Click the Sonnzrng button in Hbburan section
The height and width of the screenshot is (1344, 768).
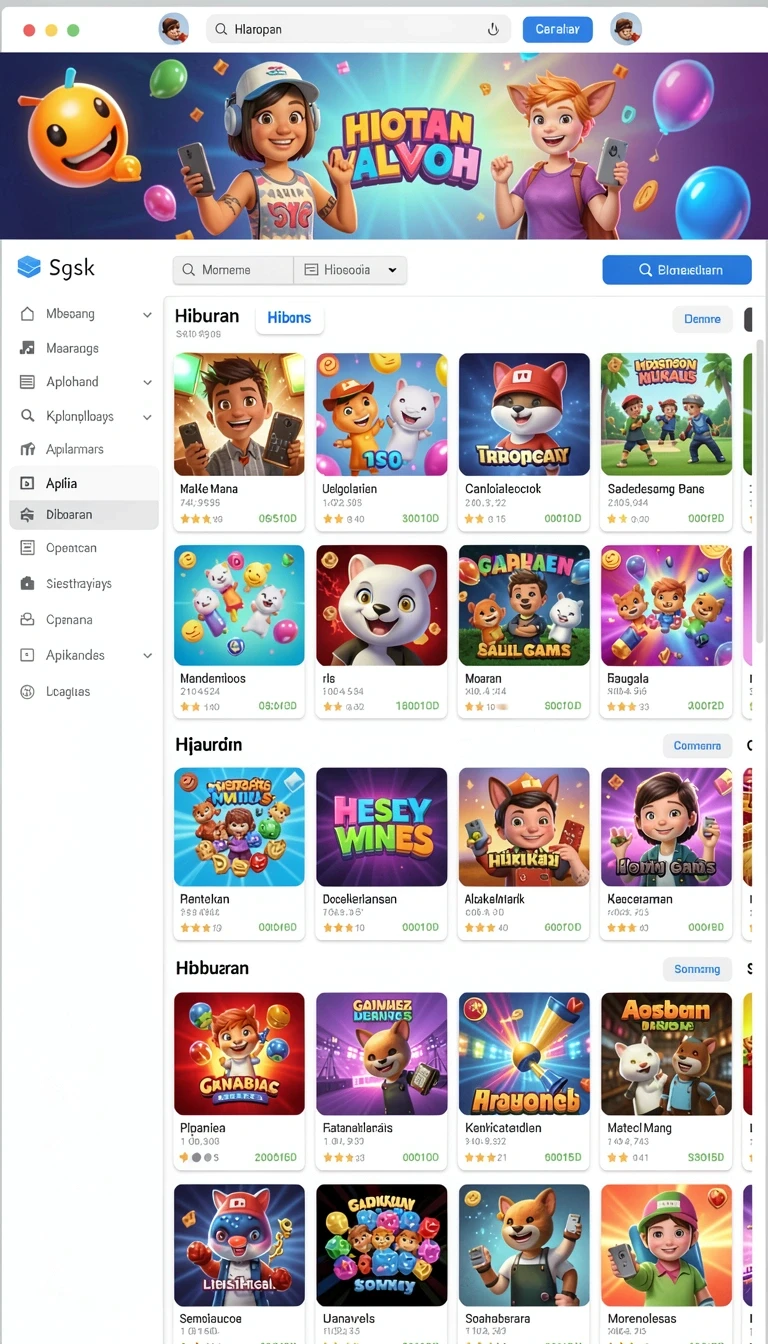click(x=697, y=969)
